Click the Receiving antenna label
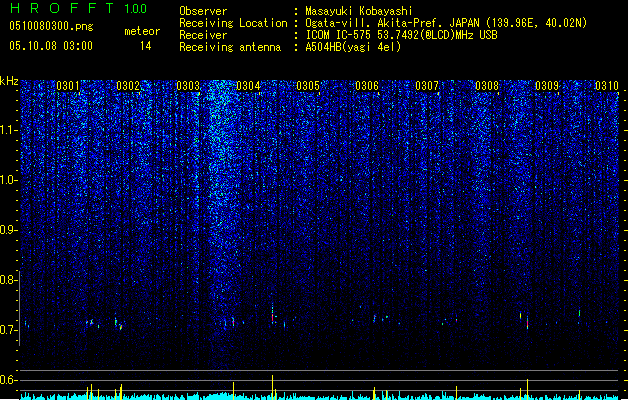 230,47
